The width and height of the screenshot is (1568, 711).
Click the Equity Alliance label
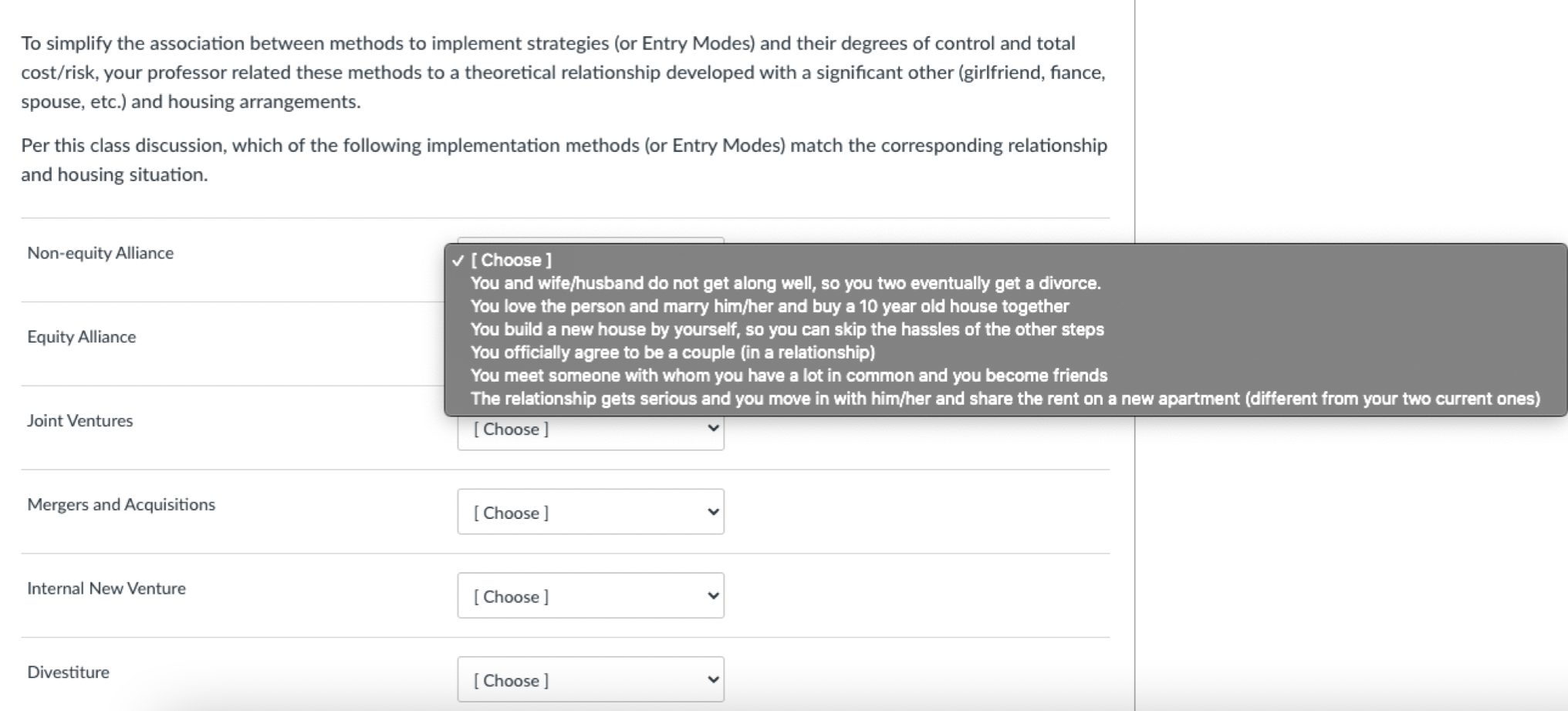pyautogui.click(x=81, y=336)
